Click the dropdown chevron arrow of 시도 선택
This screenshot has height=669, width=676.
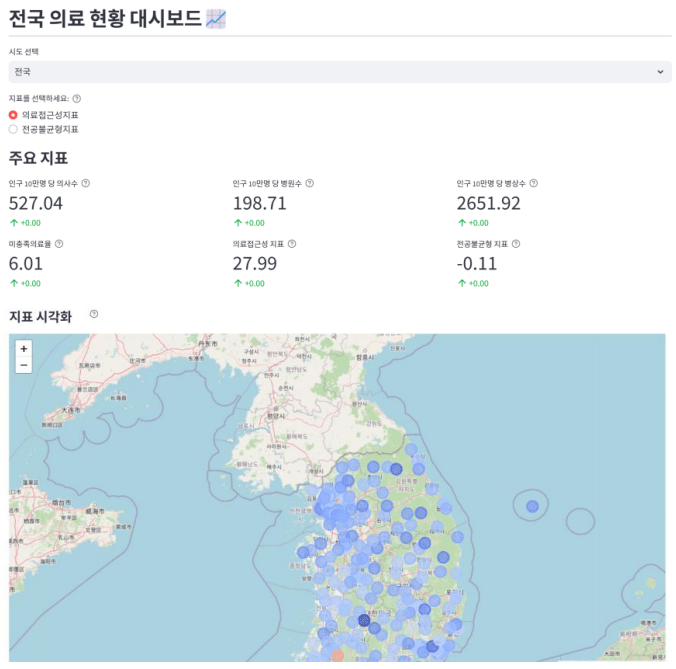coord(659,72)
